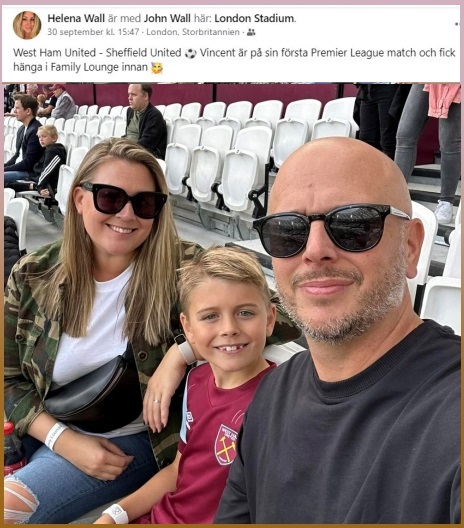Open the cropped post options dots menu

457,24
